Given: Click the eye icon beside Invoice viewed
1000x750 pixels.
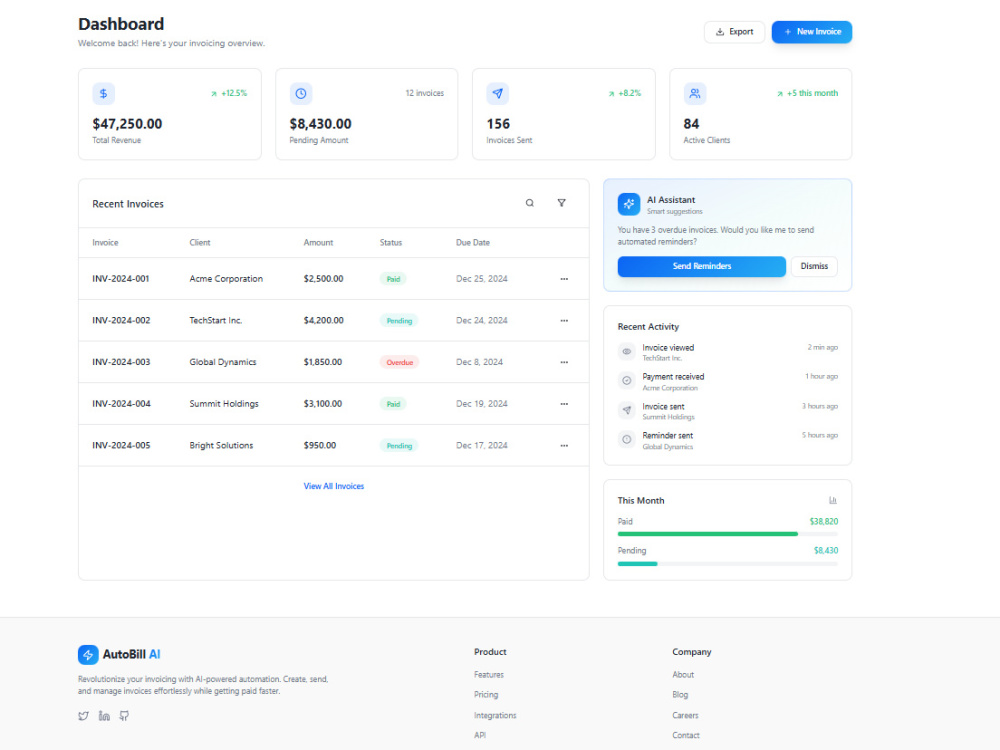Looking at the screenshot, I should click(627, 351).
